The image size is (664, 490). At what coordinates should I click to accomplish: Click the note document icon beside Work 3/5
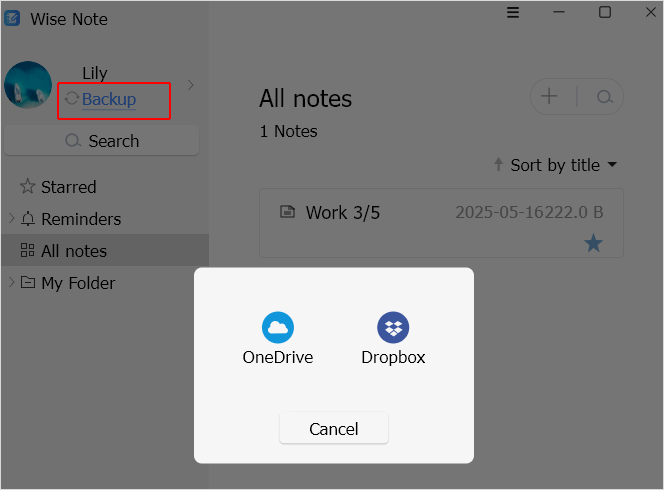pyautogui.click(x=288, y=211)
